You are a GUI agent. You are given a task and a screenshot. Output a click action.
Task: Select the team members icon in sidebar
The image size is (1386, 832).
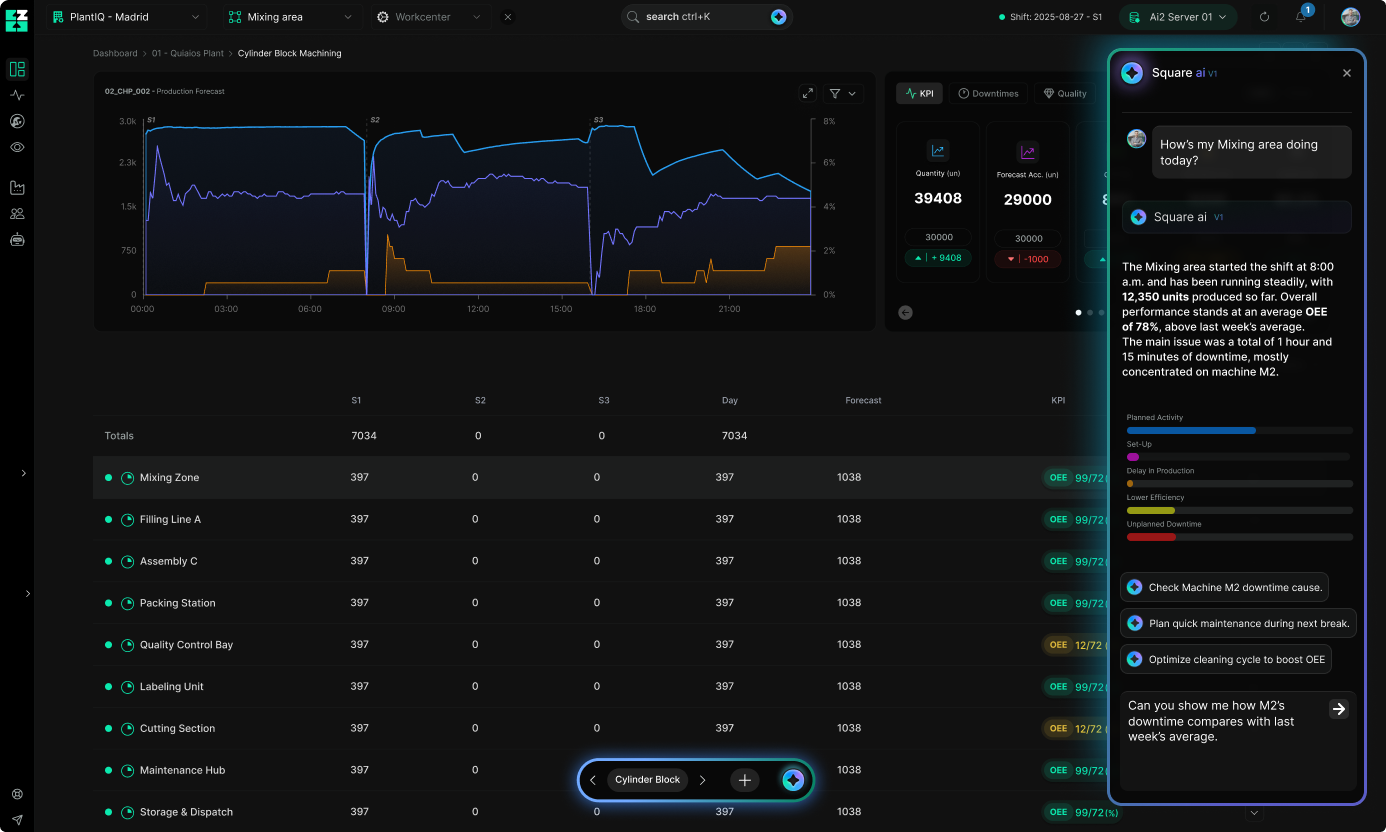pyautogui.click(x=16, y=213)
